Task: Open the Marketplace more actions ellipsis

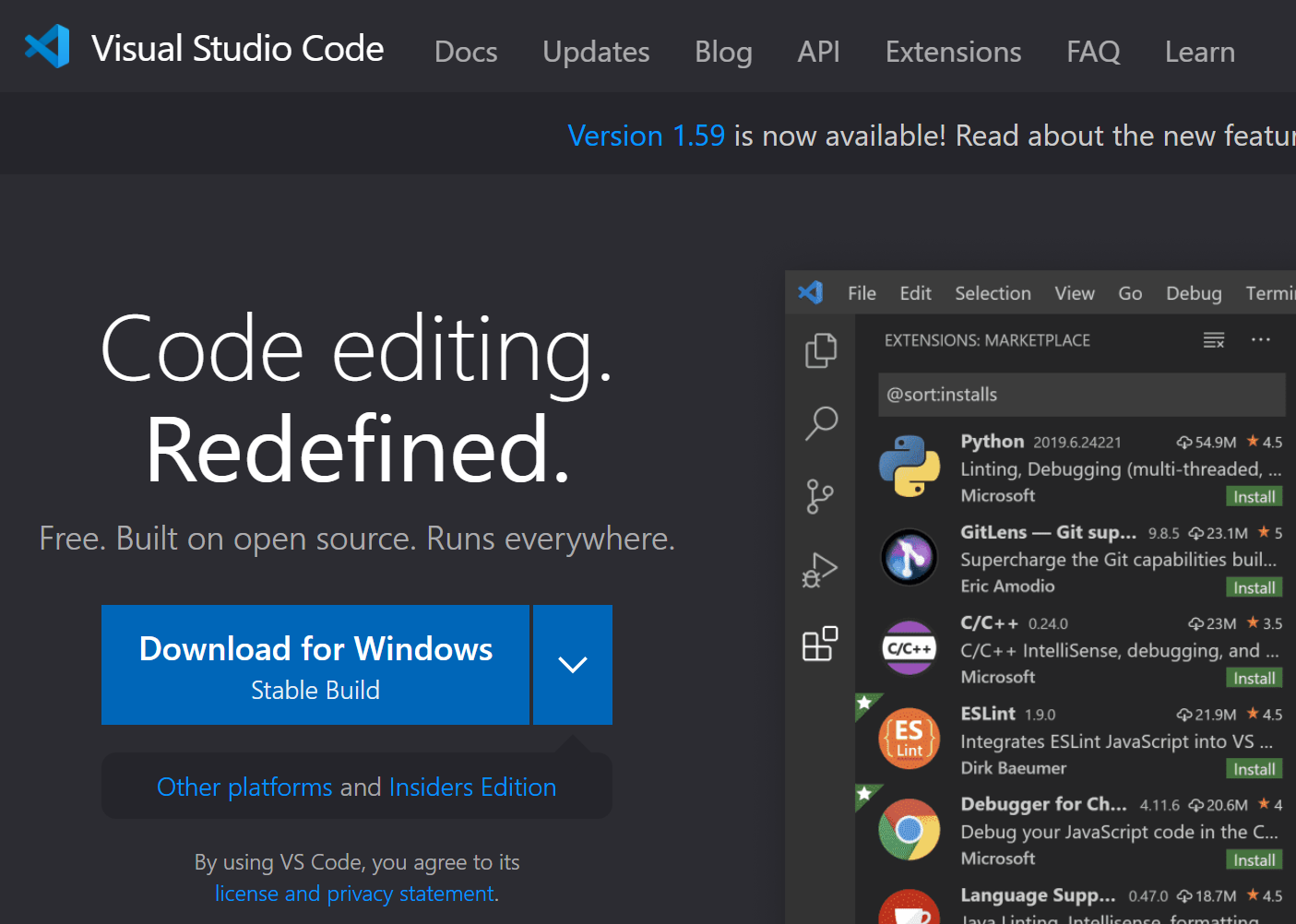Action: coord(1261,339)
